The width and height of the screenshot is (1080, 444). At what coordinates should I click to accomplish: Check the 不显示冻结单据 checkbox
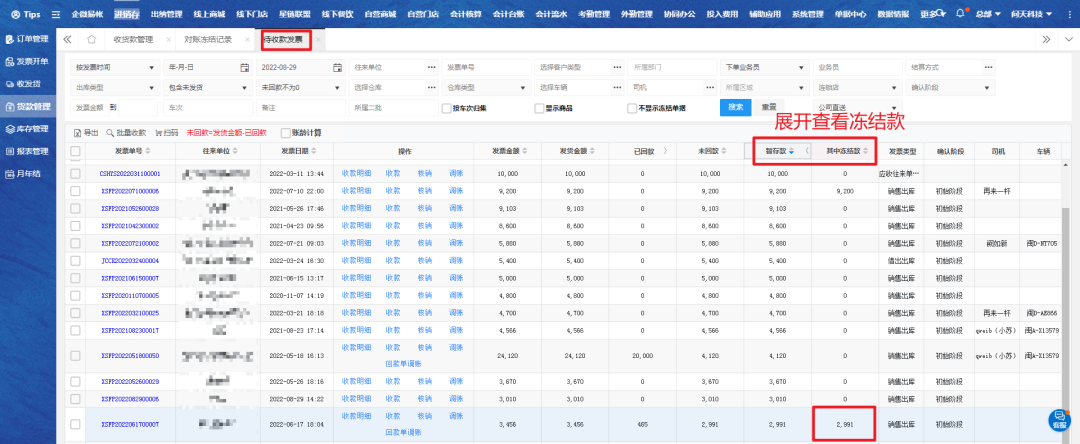coord(632,107)
